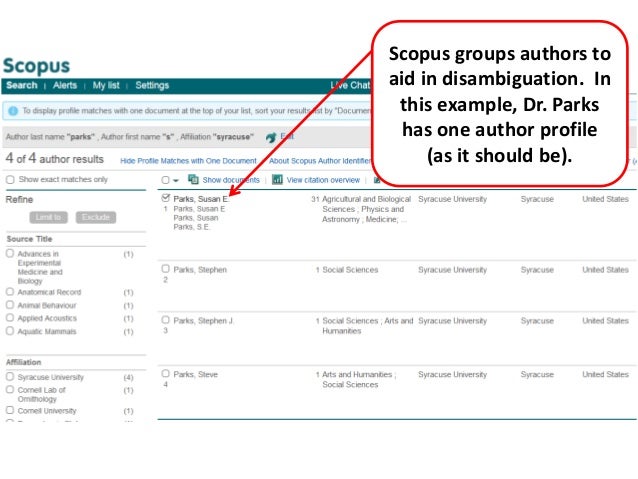This screenshot has height=479, width=638.
Task: Open Live Chat link
Action: tap(350, 85)
